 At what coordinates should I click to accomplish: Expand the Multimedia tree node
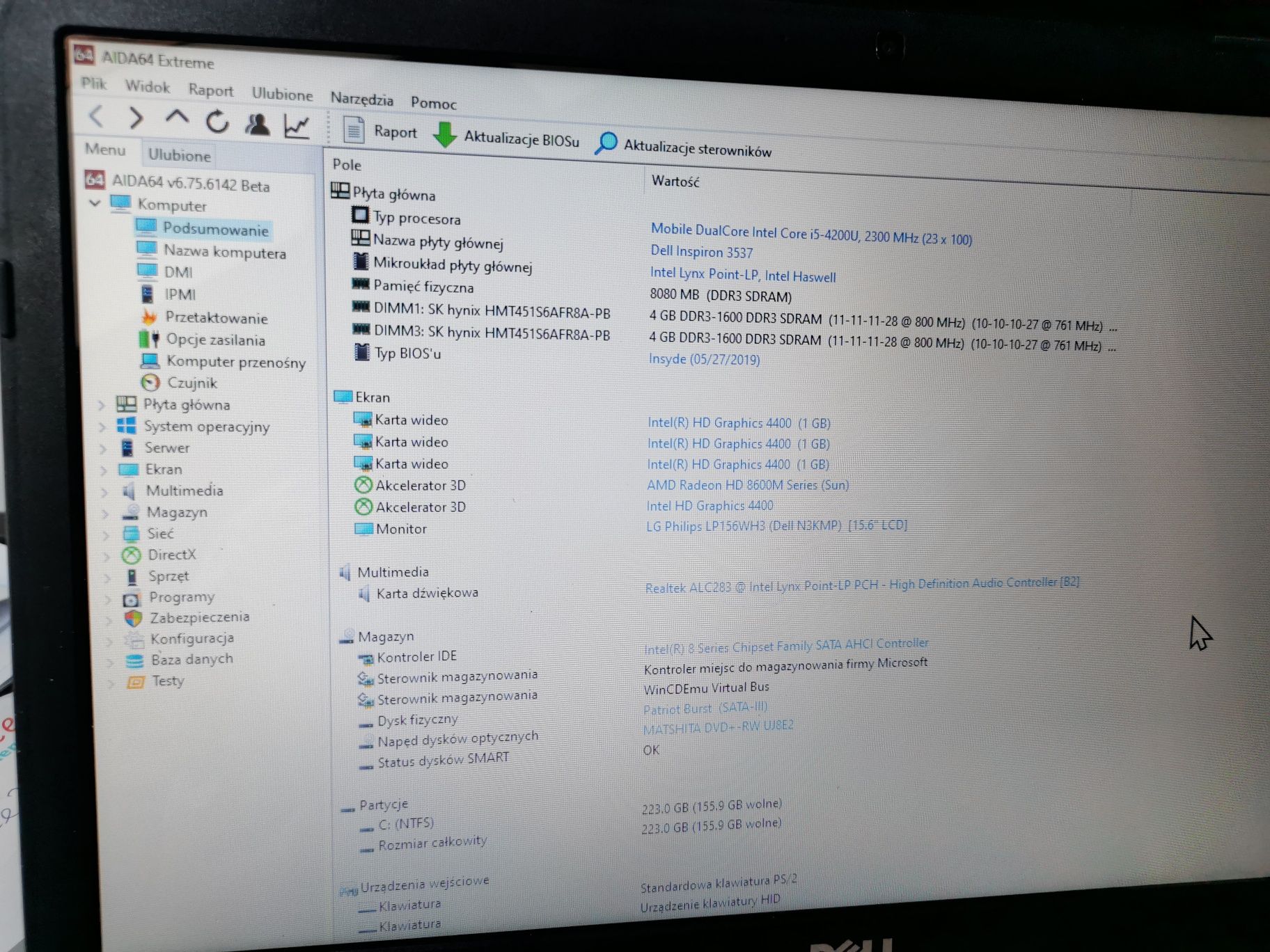pos(105,491)
